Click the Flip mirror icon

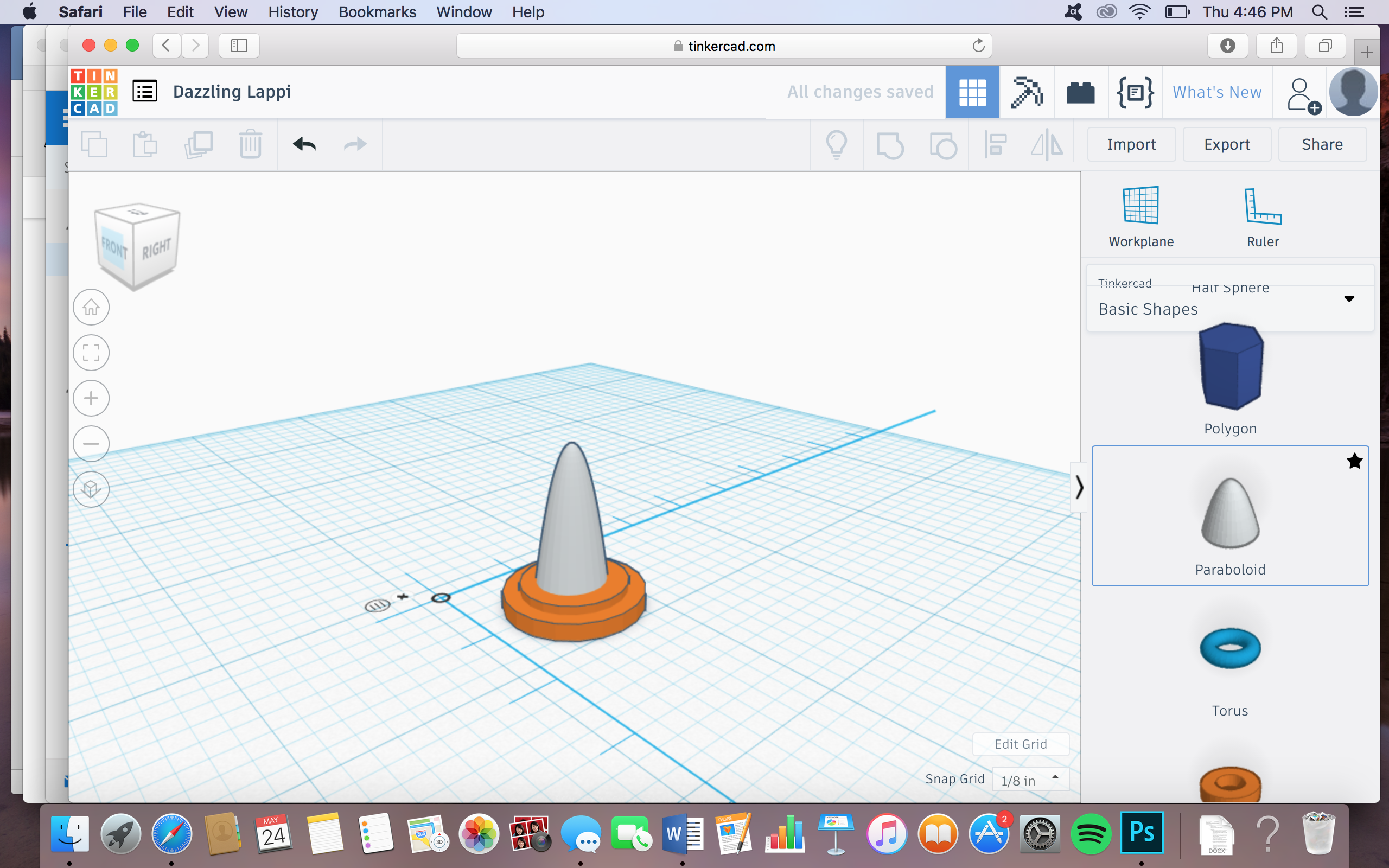tap(1047, 145)
